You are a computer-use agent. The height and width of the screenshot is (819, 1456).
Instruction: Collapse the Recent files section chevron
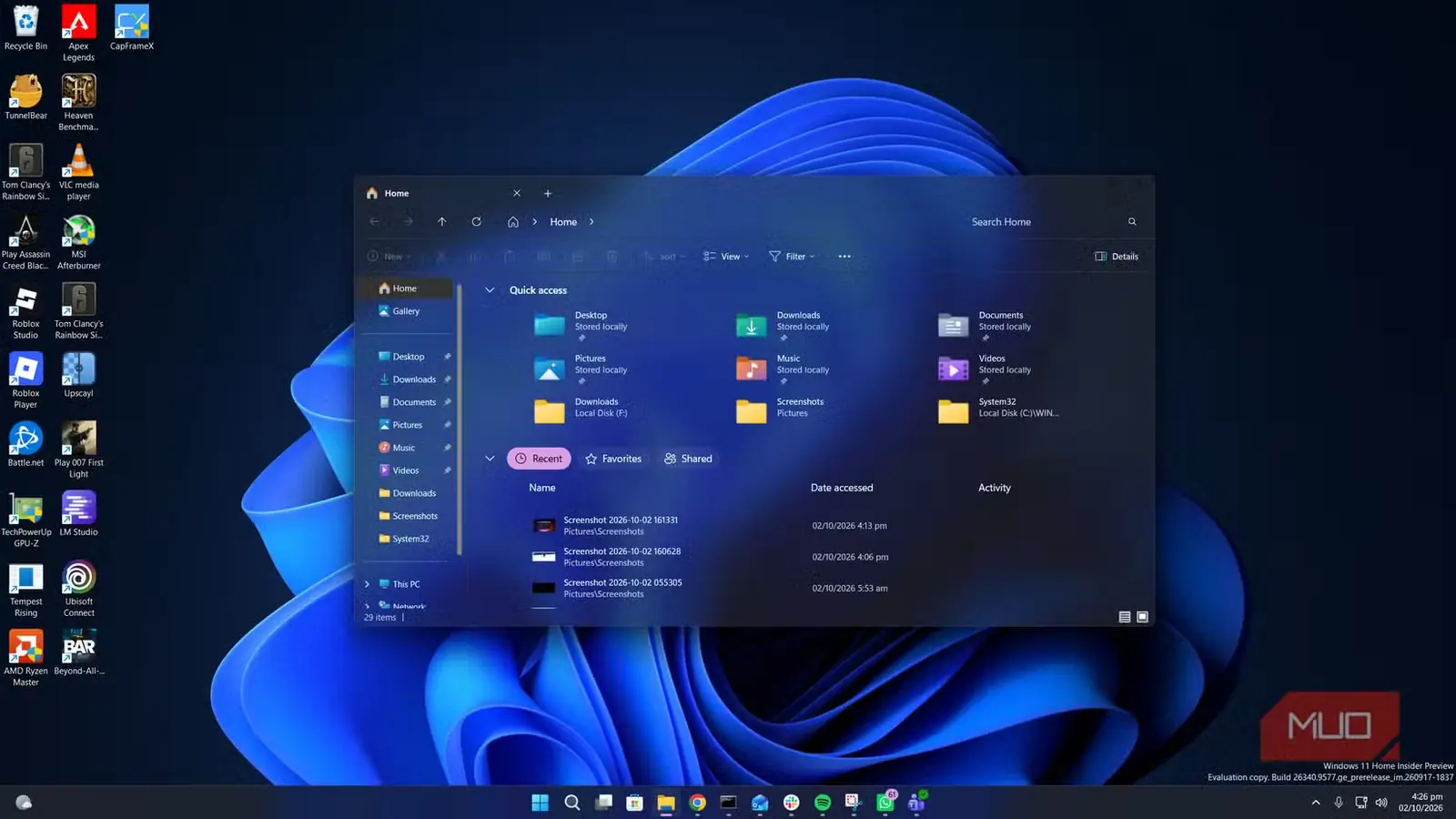pos(490,459)
